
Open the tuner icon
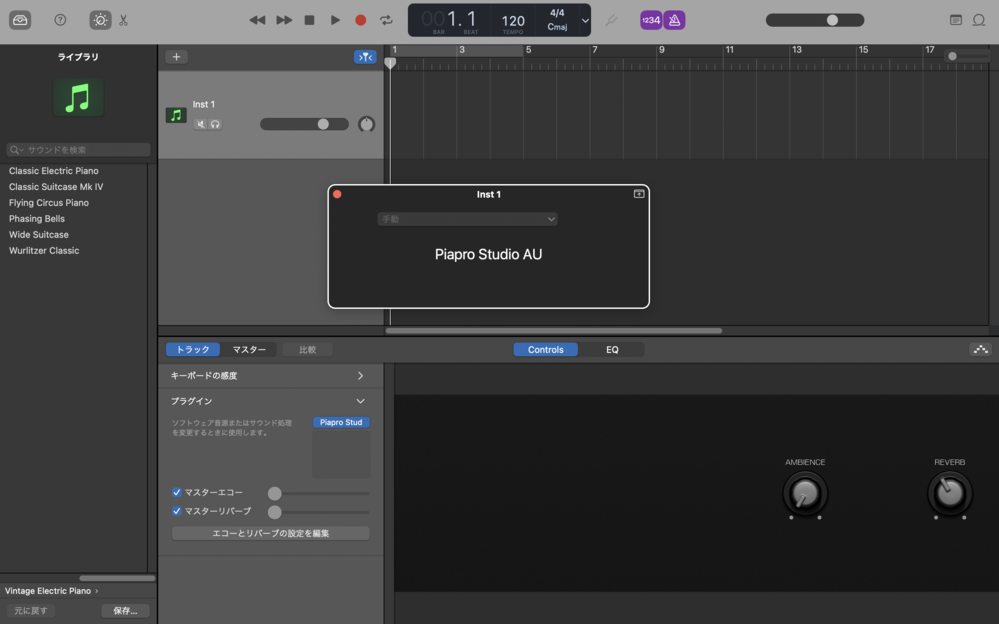[611, 20]
